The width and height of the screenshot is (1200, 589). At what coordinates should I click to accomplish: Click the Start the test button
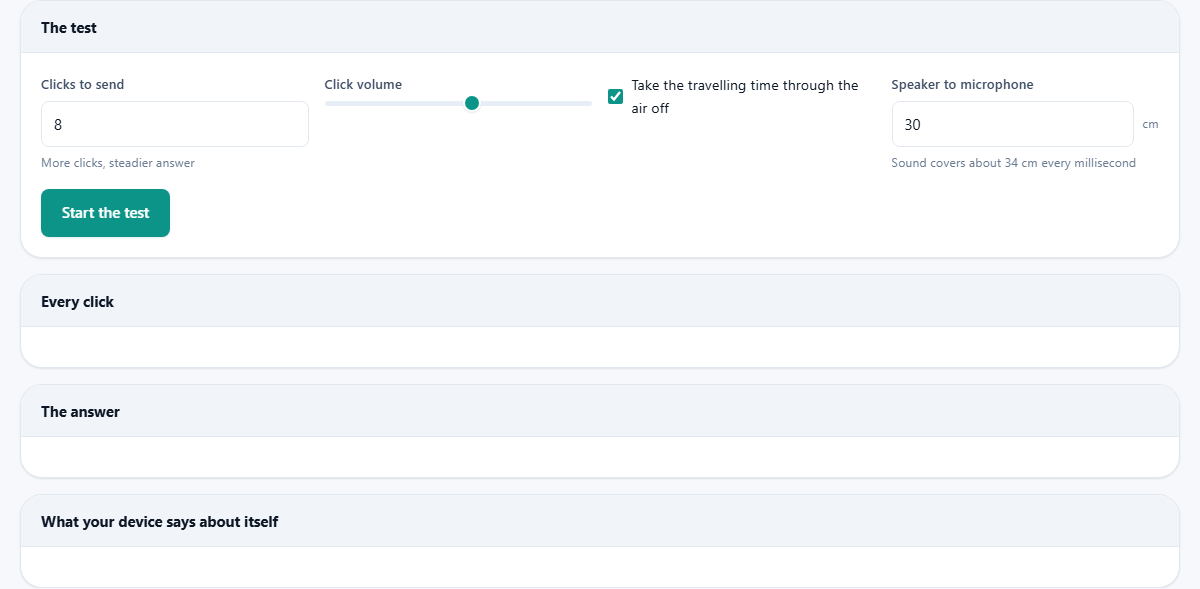105,213
